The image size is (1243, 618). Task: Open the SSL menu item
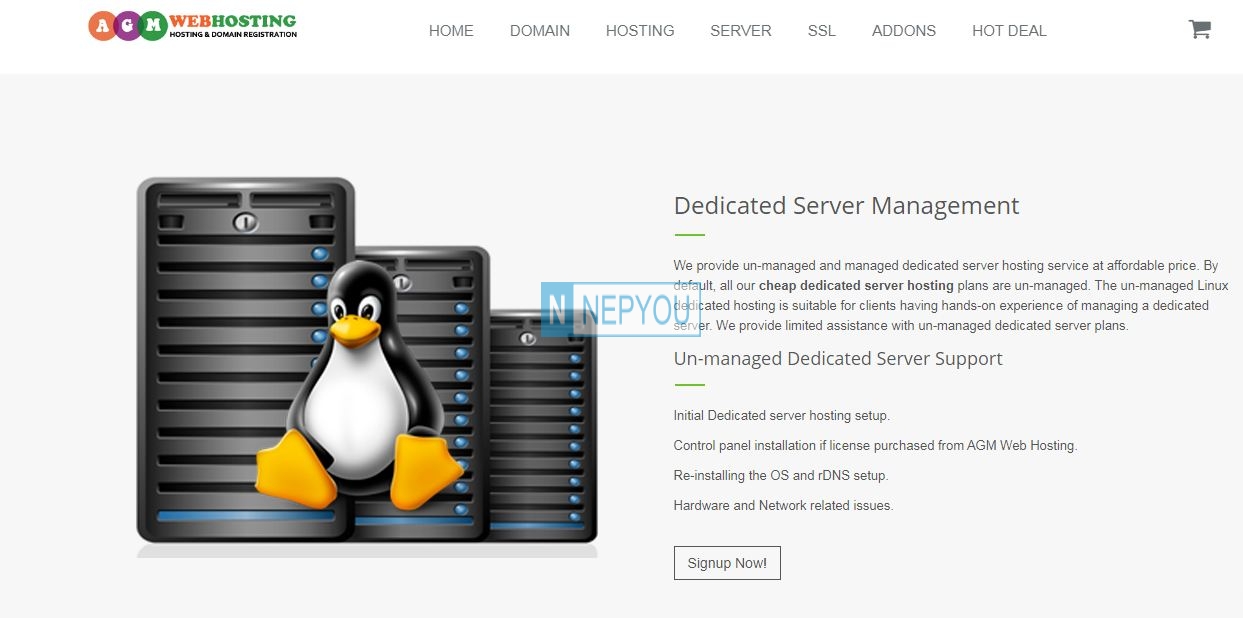click(822, 31)
